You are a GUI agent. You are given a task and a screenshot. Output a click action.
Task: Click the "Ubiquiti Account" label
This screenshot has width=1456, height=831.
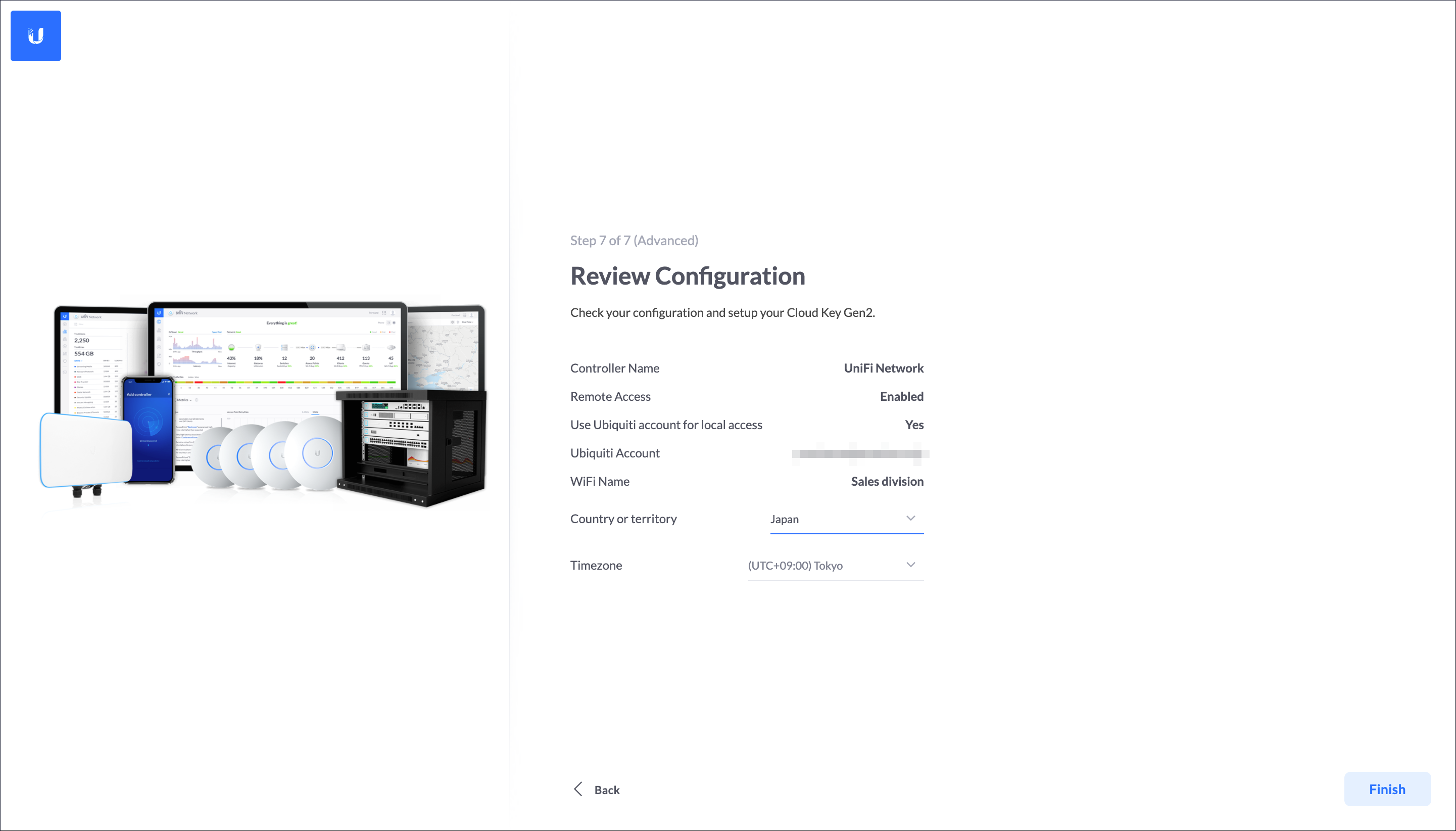(615, 453)
